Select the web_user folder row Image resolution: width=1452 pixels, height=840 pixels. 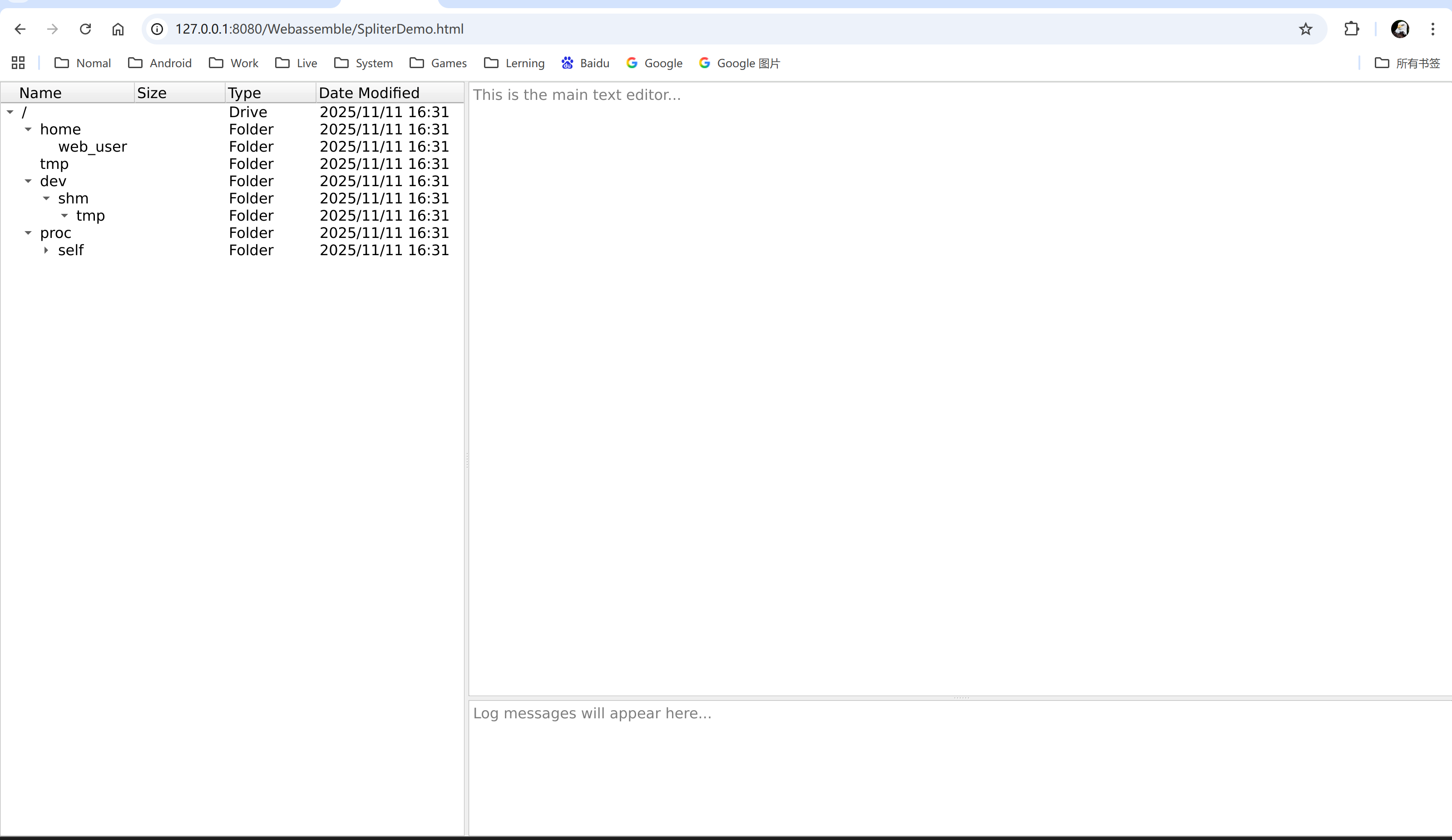coord(92,146)
